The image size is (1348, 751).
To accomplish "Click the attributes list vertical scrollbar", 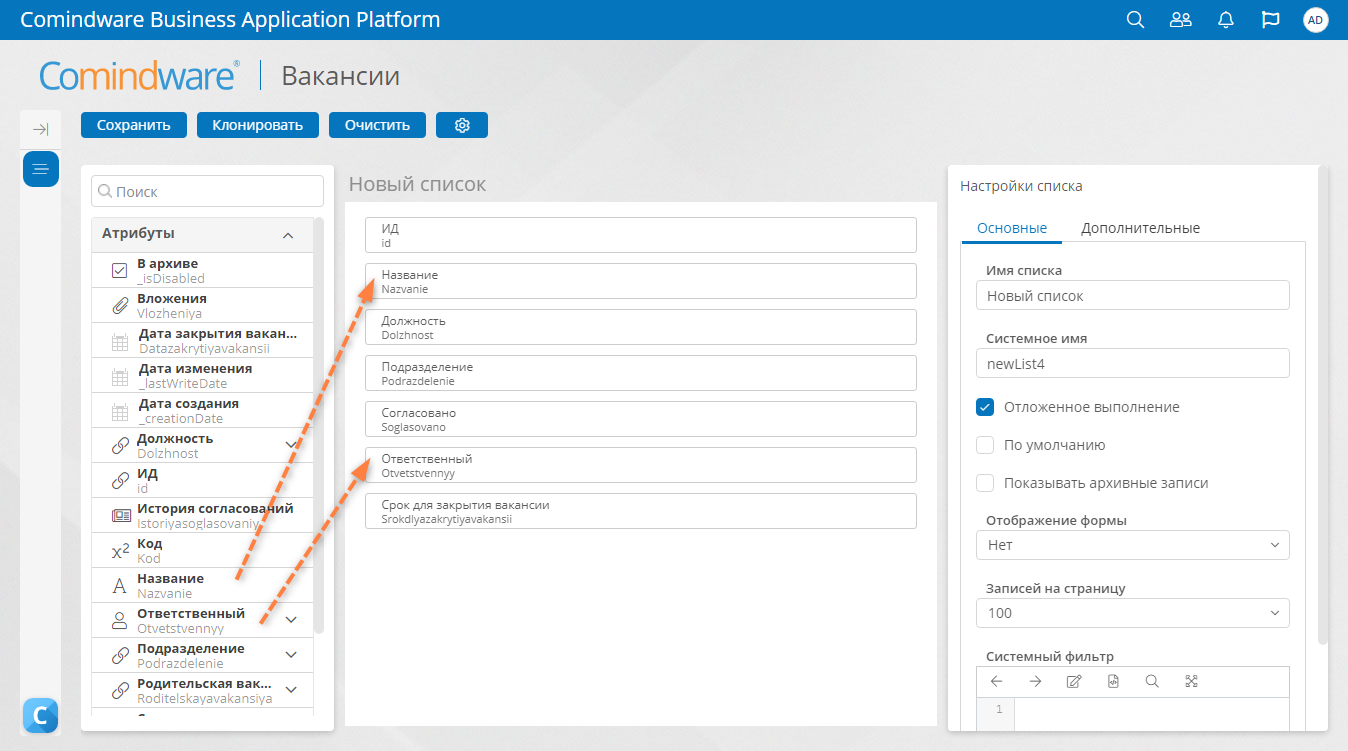I will click(319, 425).
